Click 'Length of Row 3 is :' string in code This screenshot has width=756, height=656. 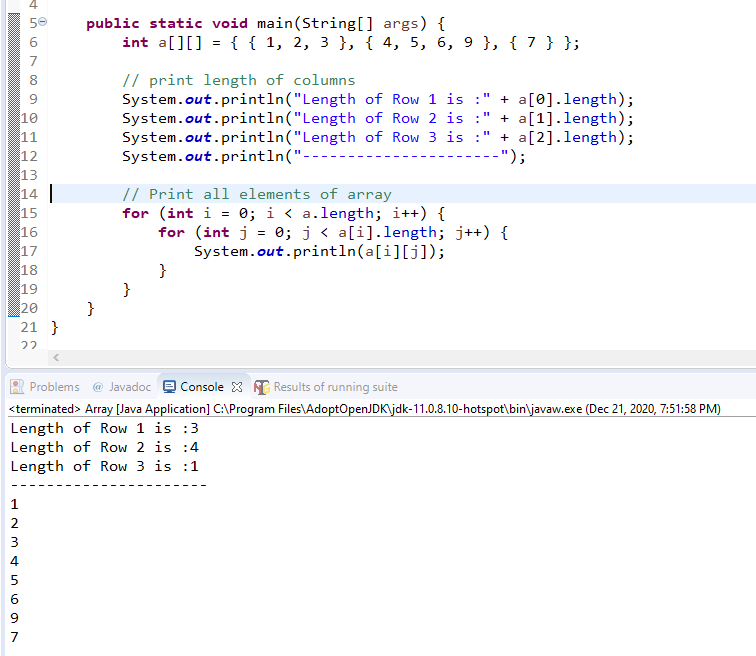pyautogui.click(x=392, y=137)
